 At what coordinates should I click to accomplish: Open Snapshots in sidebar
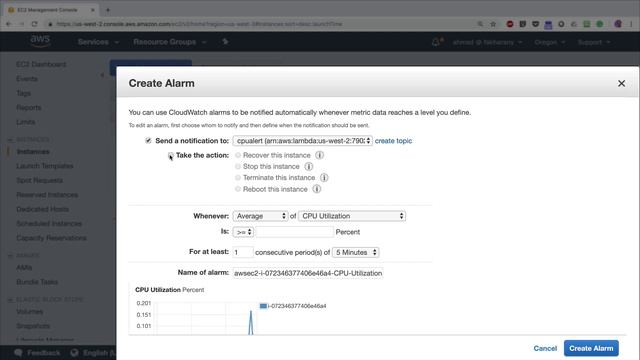coord(33,326)
